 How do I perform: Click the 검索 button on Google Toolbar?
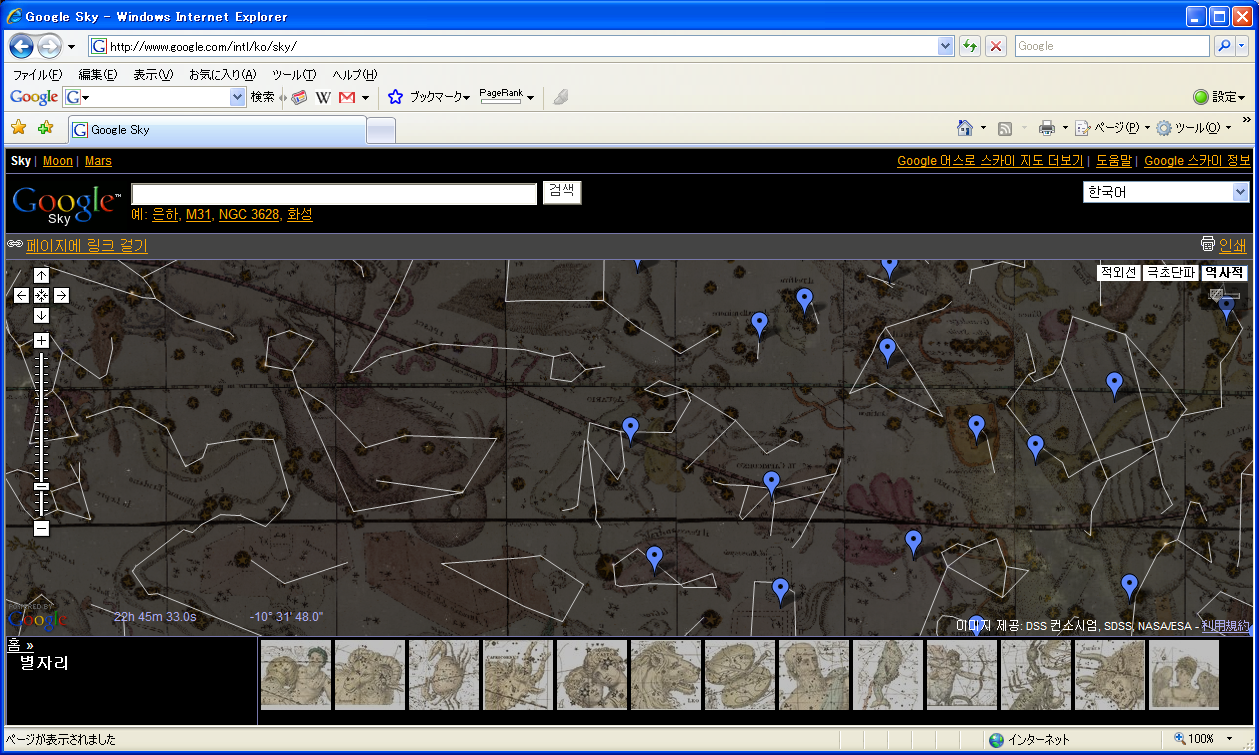262,97
